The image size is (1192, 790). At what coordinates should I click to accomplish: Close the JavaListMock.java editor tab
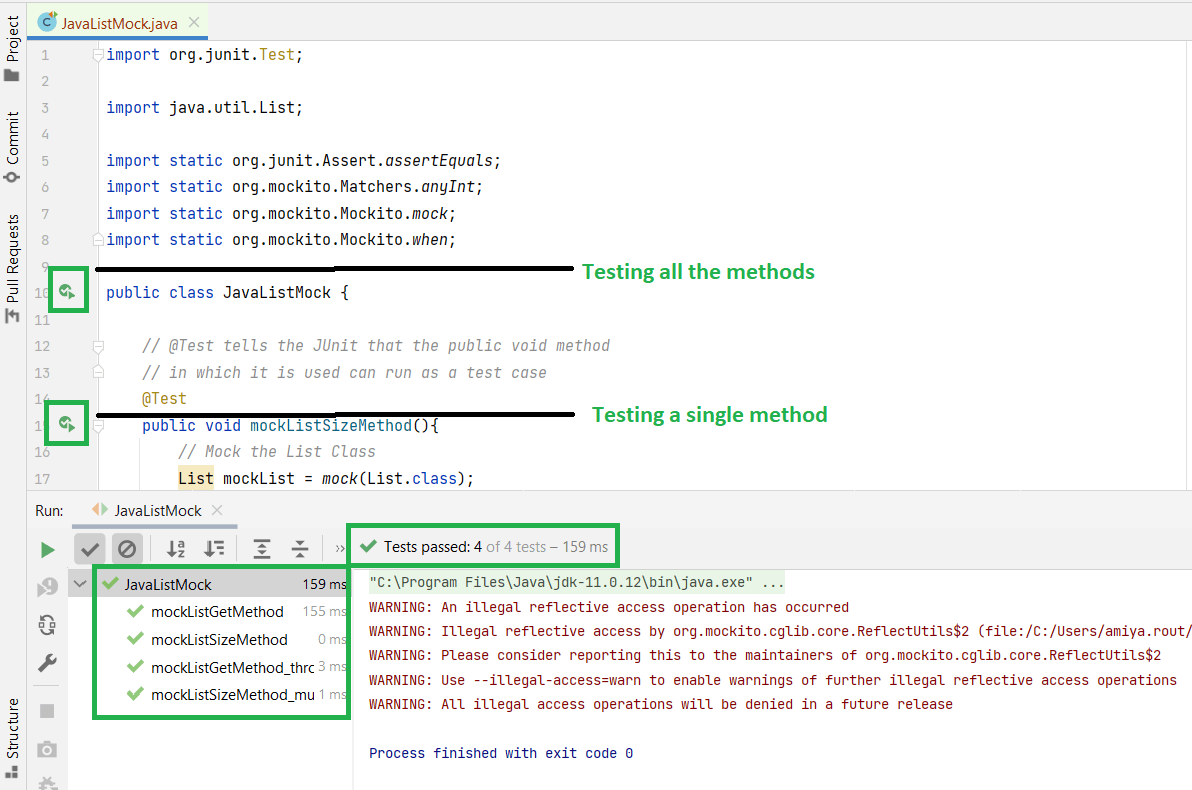[x=194, y=22]
